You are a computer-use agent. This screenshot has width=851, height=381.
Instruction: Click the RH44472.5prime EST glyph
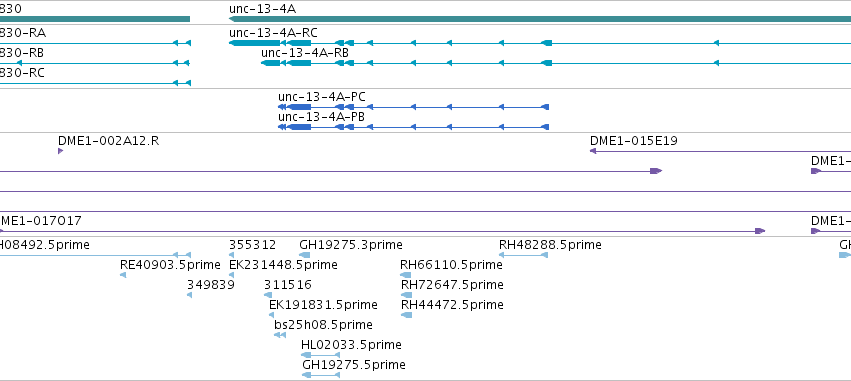407,315
